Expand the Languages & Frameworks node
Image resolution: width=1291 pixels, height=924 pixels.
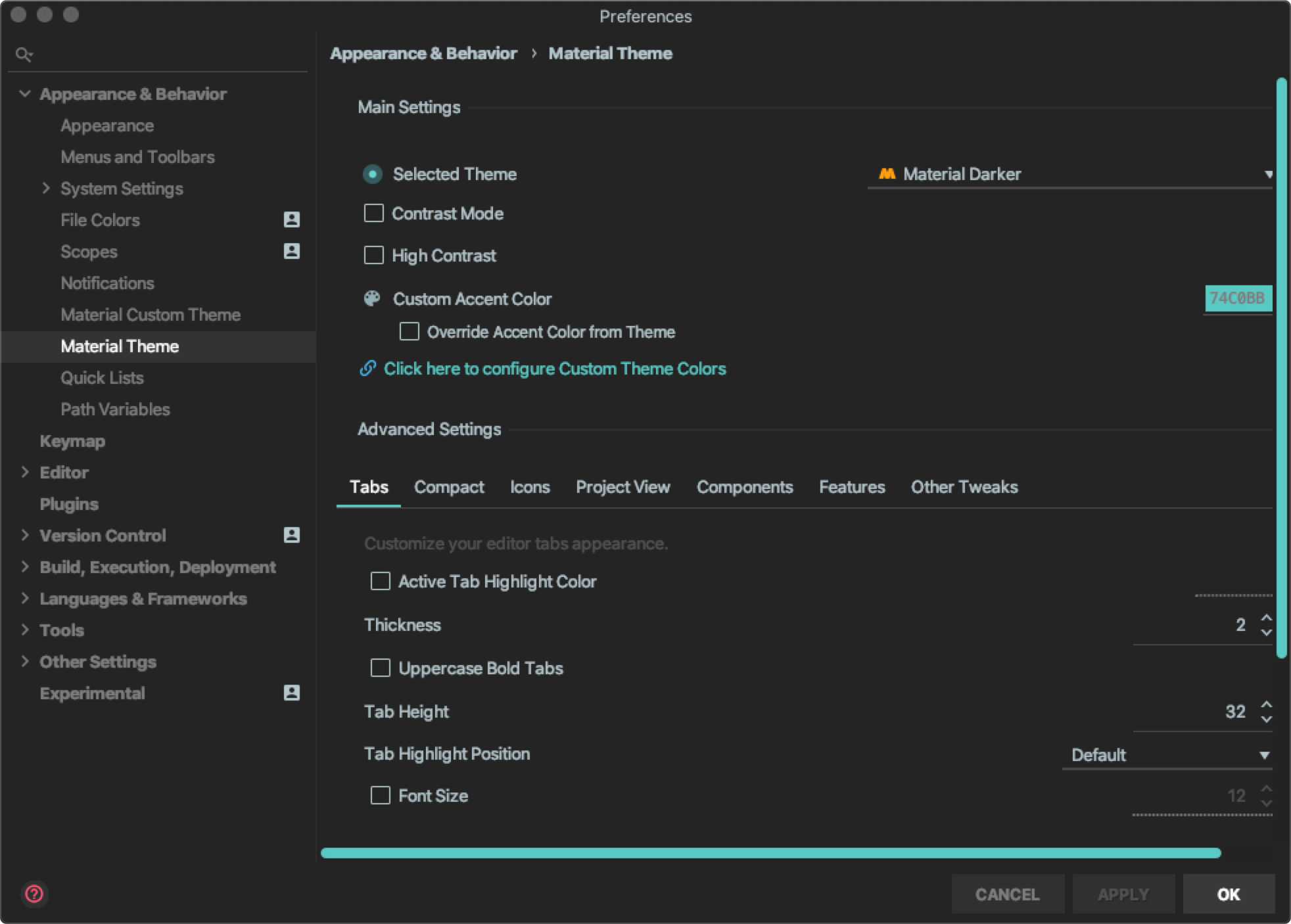[25, 598]
